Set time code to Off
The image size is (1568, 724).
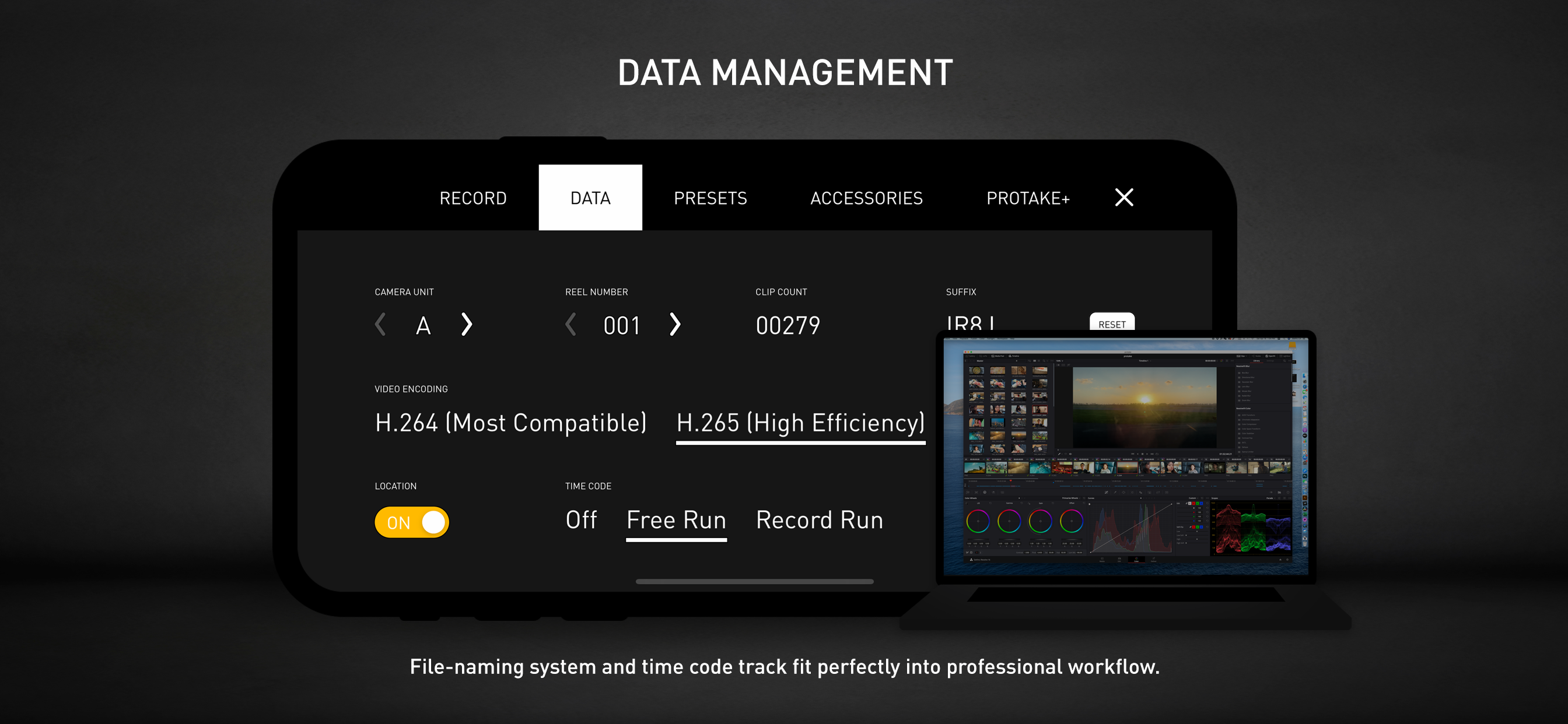580,520
